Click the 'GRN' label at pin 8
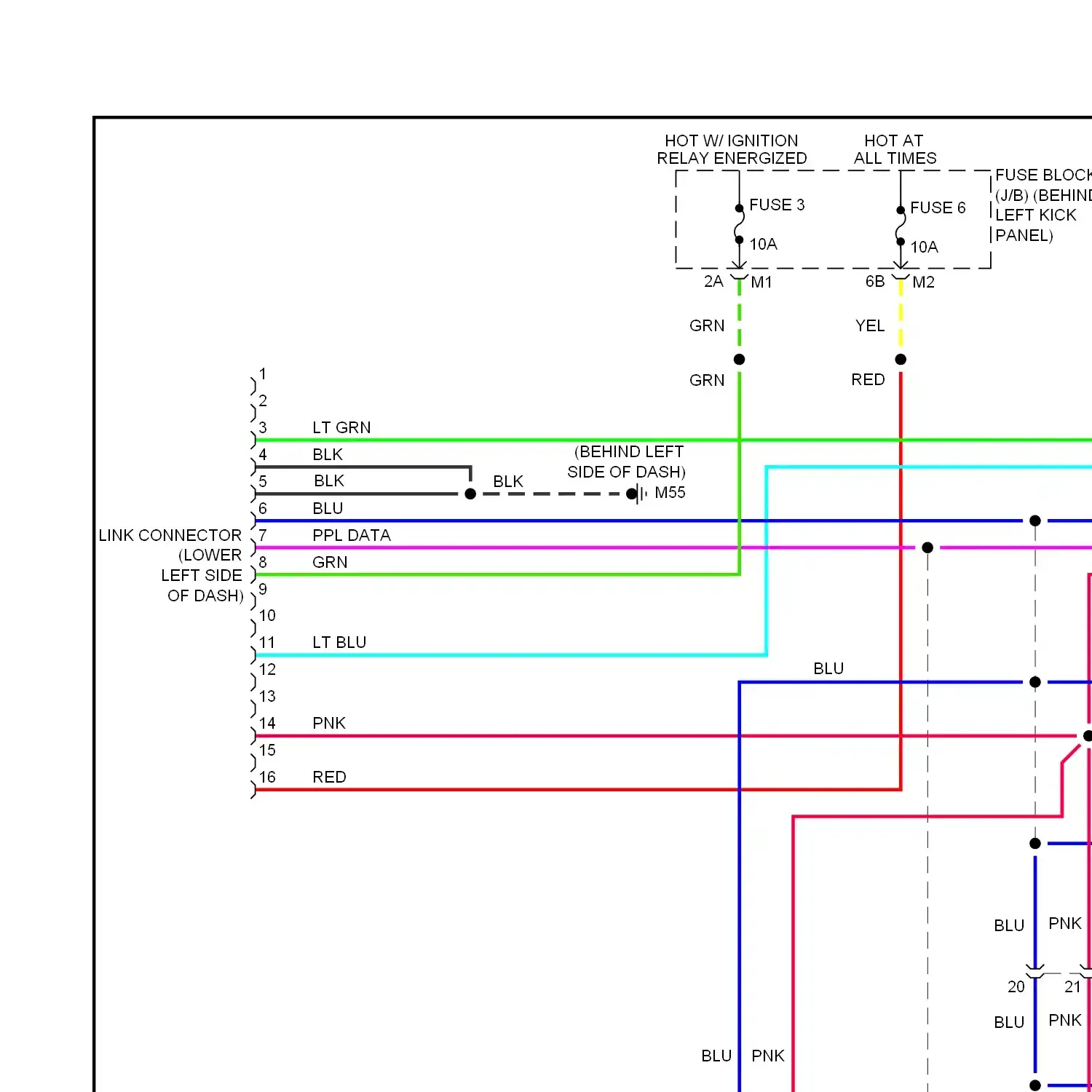The image size is (1092, 1092). (x=330, y=562)
